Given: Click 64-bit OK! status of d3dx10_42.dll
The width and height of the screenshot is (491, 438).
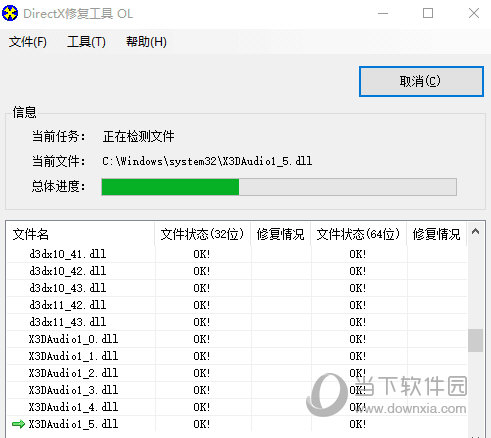Looking at the screenshot, I should (358, 272).
